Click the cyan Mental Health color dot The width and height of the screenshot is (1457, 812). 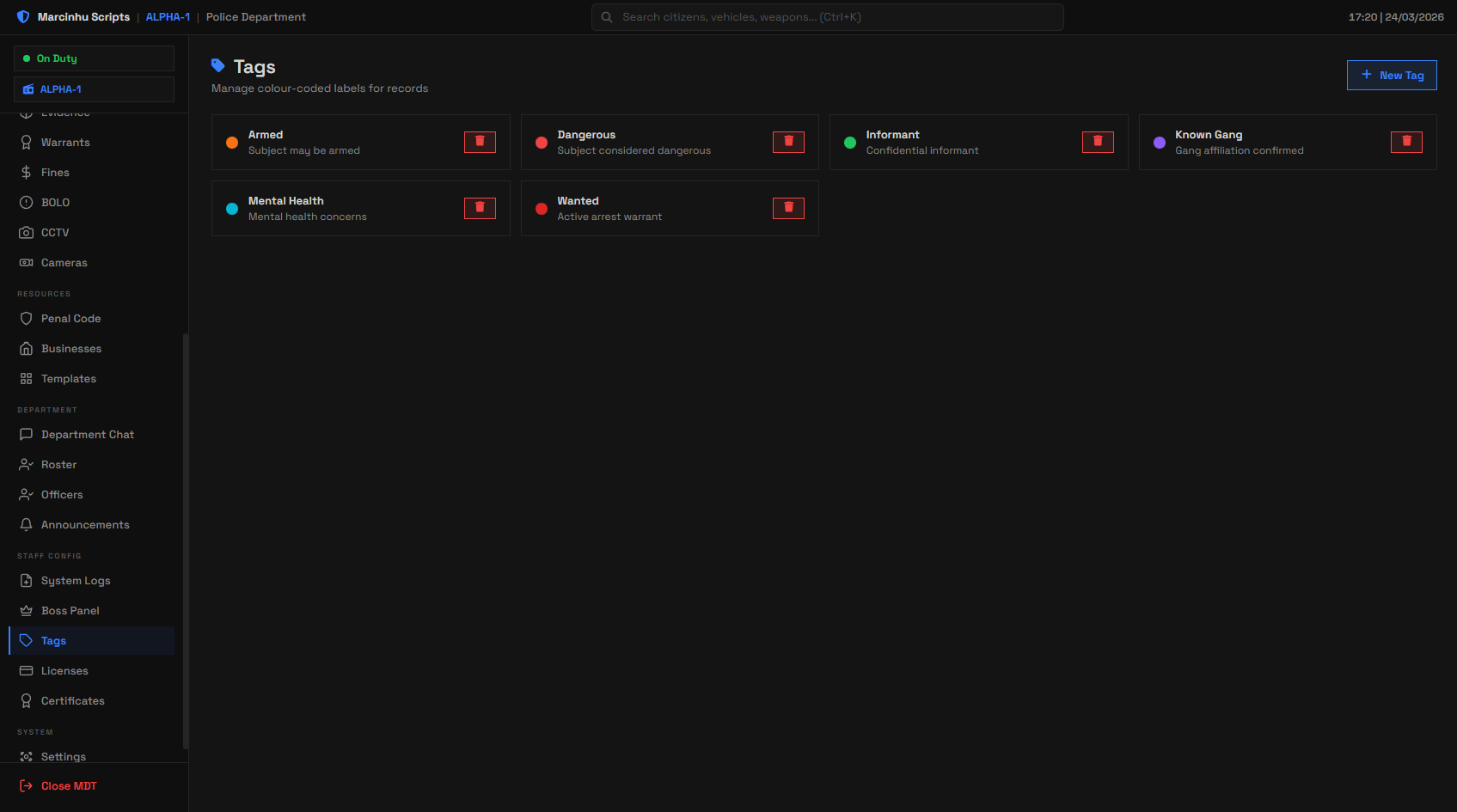[x=232, y=209]
